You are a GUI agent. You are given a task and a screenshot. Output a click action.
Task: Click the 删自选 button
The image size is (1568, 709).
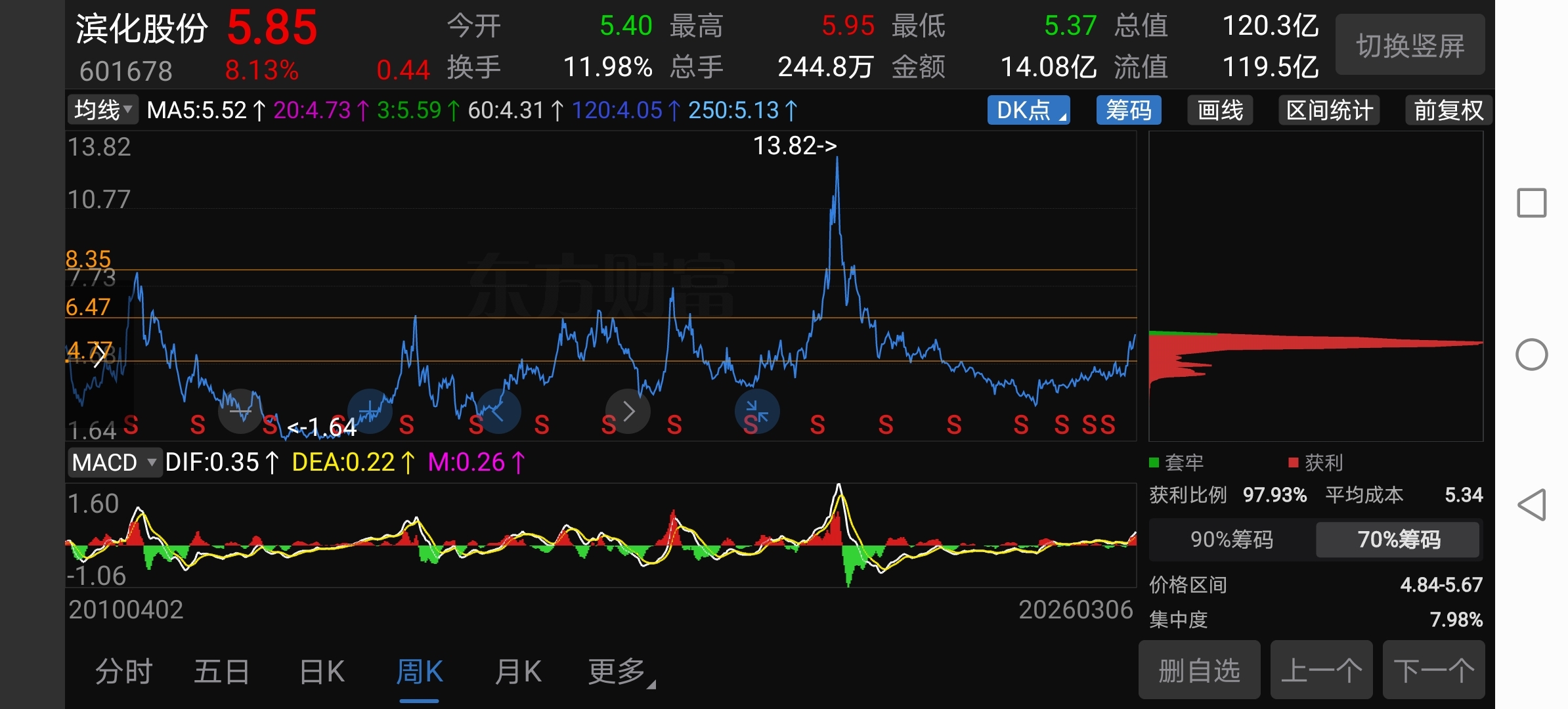(1199, 670)
